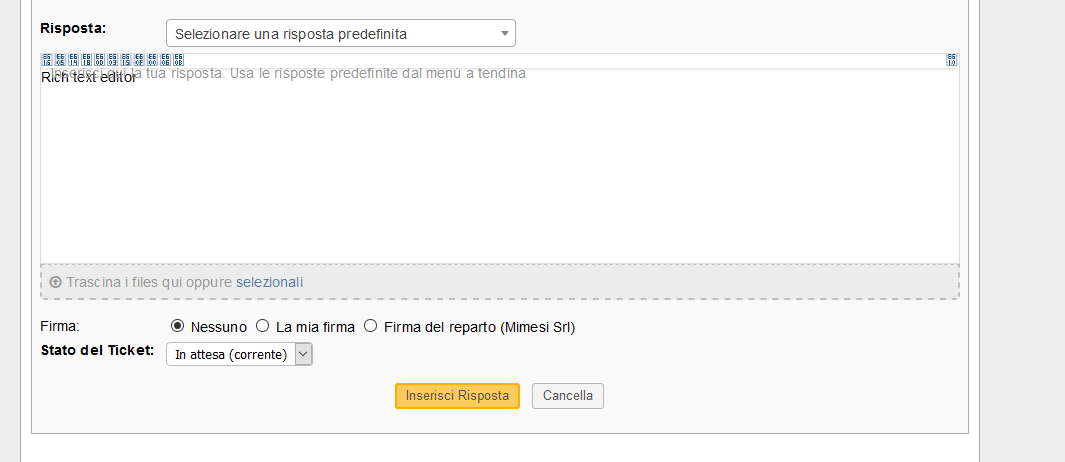Image resolution: width=1065 pixels, height=462 pixels.
Task: Click the E610 glyph at the toolbar's far end
Action: pyautogui.click(x=952, y=60)
